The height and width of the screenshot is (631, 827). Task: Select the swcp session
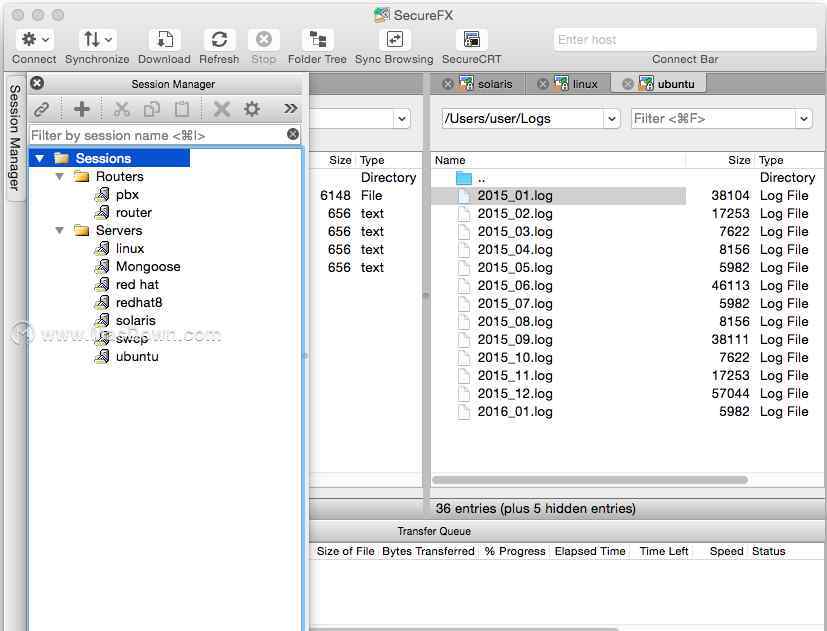131,338
